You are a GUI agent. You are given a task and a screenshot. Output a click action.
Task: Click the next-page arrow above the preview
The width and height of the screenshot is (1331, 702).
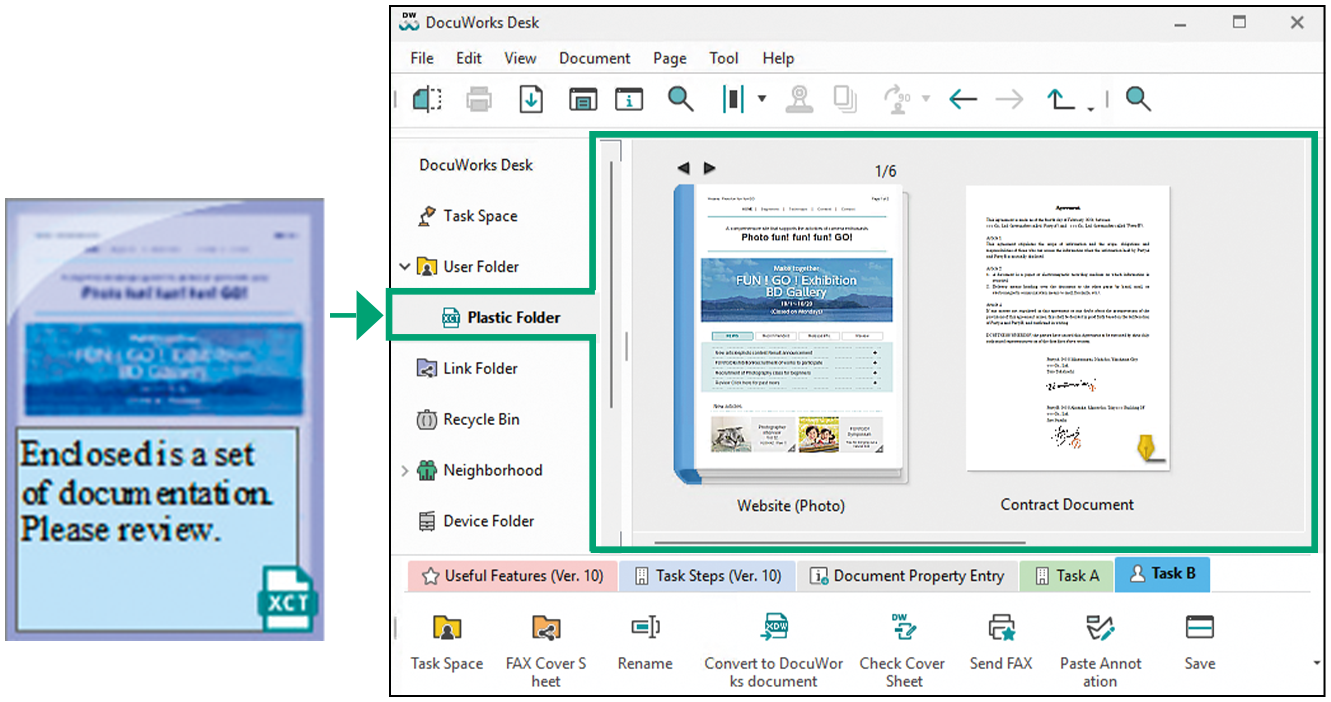coord(710,168)
